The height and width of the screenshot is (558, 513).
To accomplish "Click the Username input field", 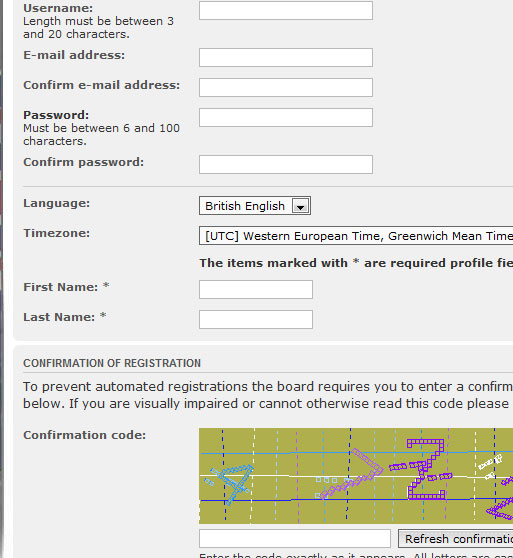I will (286, 10).
